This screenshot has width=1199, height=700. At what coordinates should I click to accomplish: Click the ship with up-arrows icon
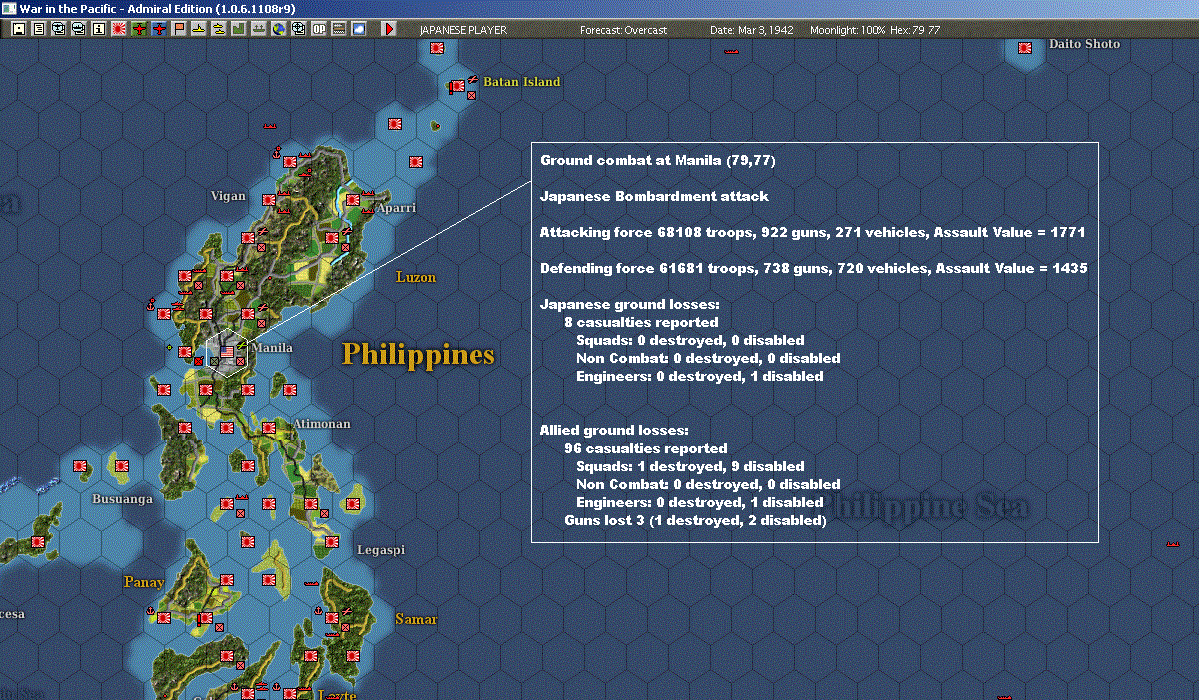pyautogui.click(x=258, y=29)
